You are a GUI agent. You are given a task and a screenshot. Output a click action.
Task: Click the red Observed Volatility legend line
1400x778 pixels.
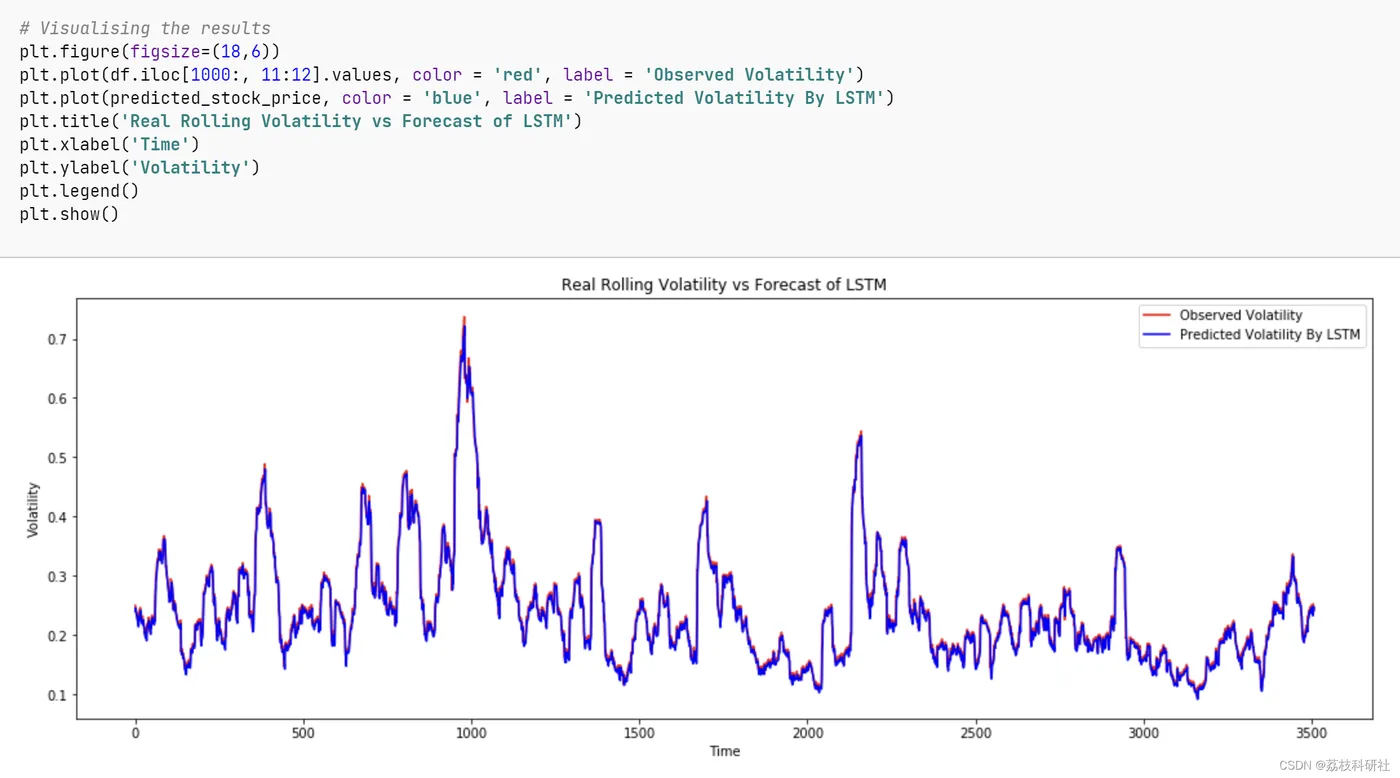(x=1156, y=315)
